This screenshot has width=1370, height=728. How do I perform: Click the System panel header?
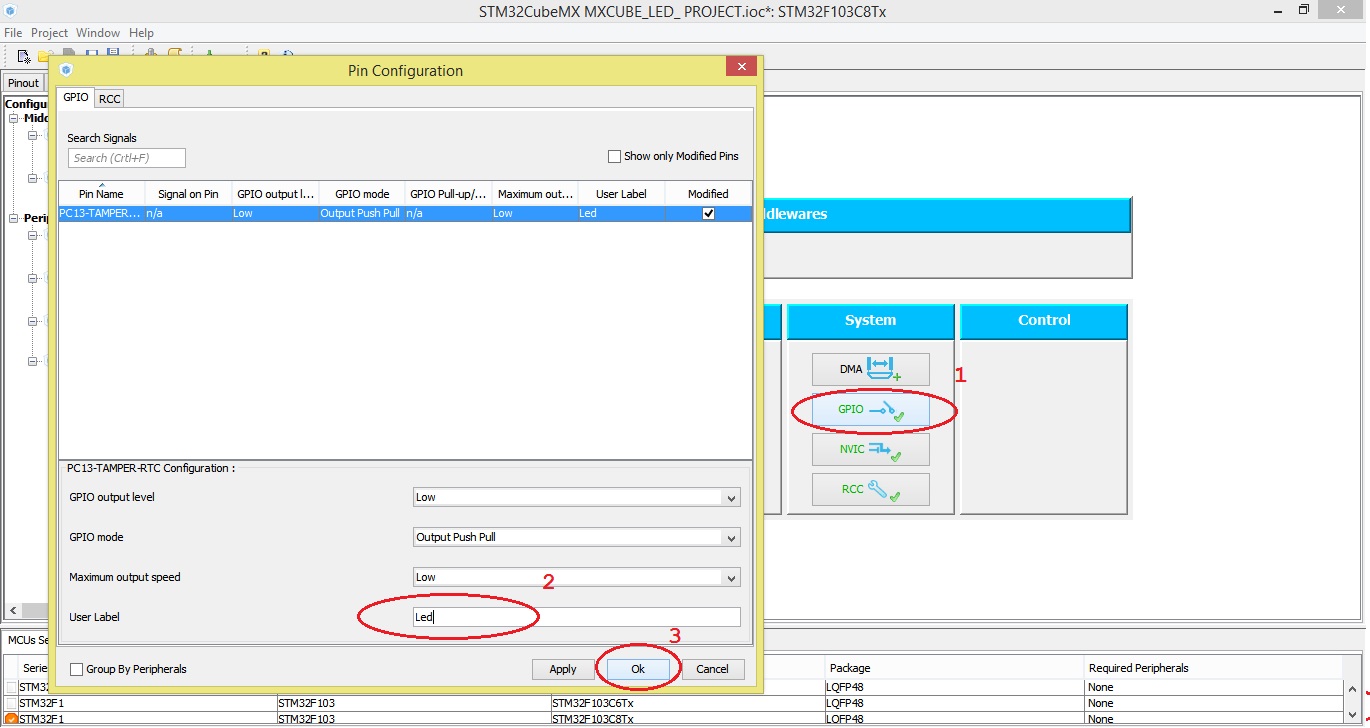(870, 321)
